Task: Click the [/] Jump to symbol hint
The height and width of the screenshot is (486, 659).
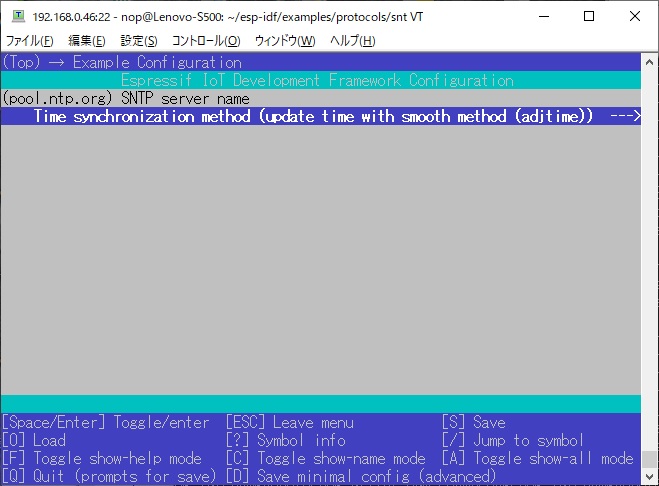Action: 513,440
